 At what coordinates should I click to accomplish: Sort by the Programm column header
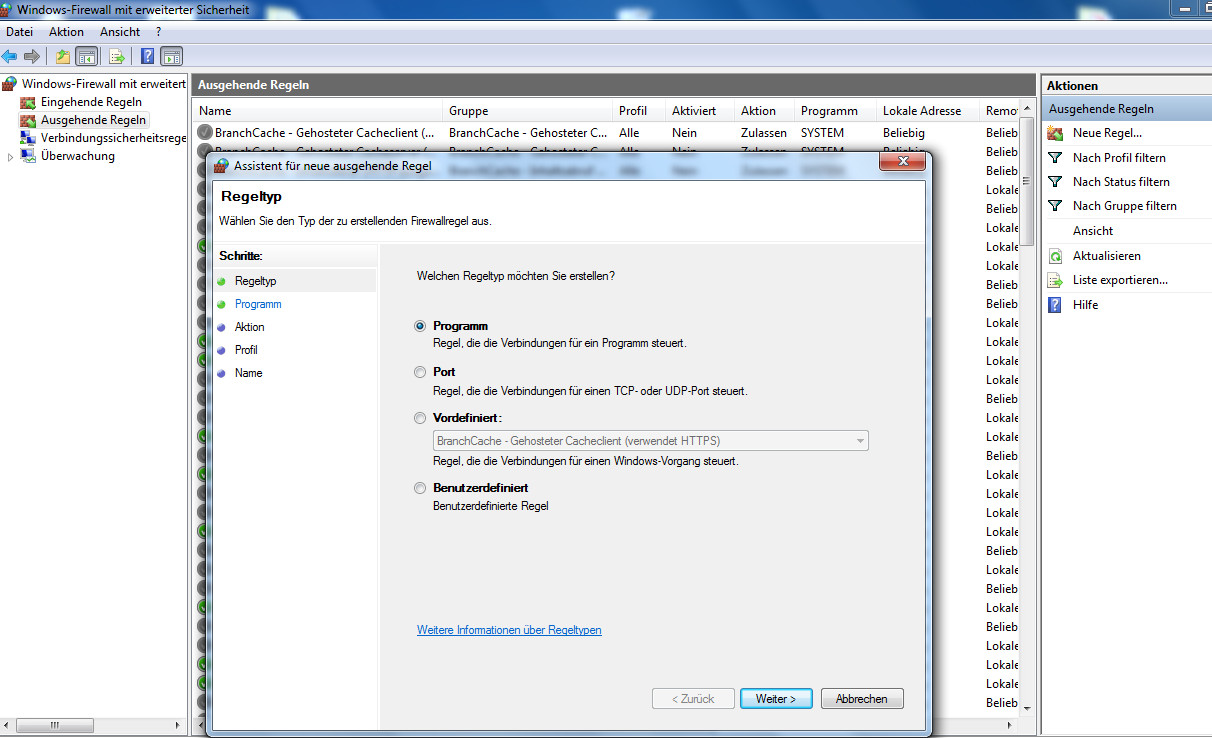835,111
